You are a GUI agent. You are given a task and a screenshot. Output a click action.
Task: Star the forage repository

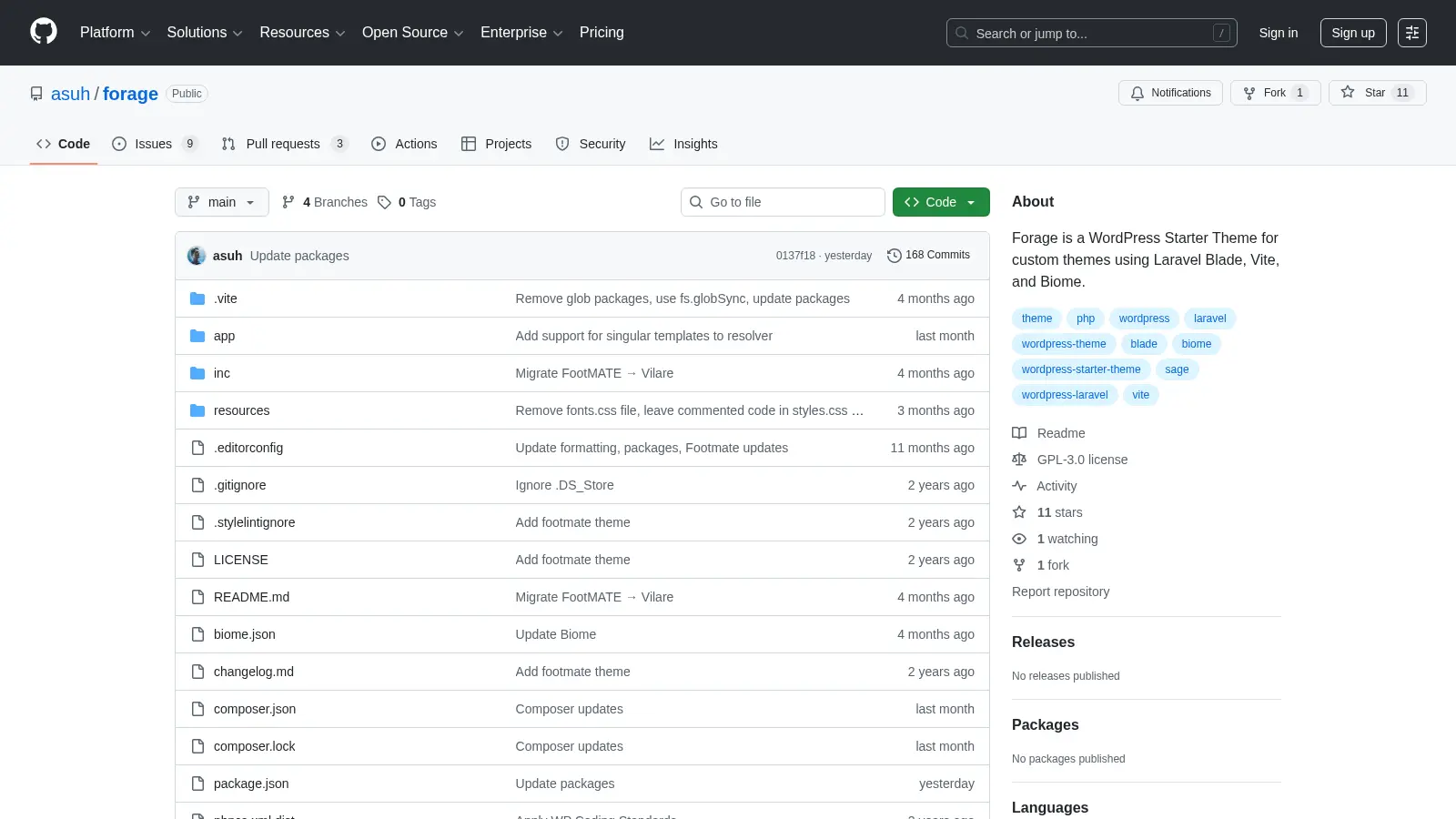pyautogui.click(x=1377, y=93)
